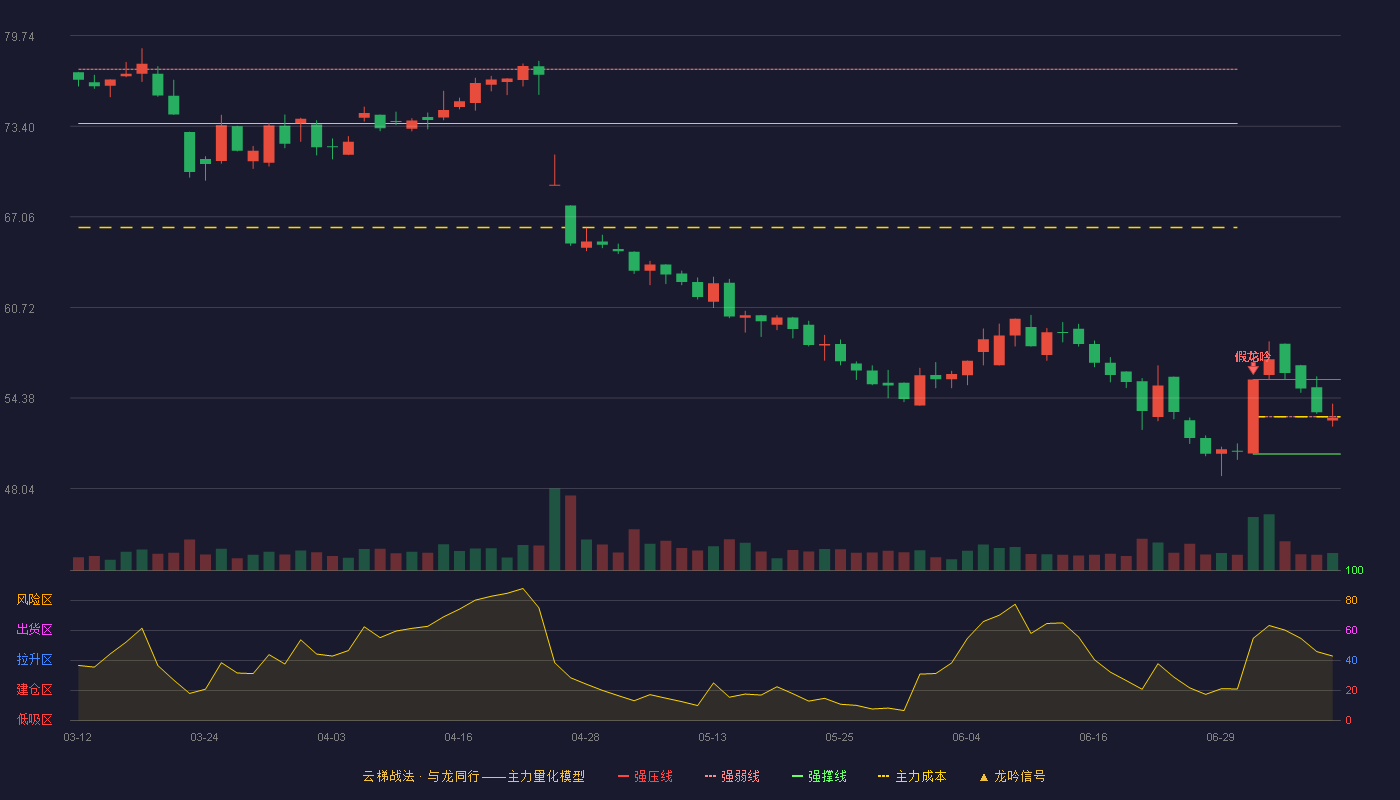Image resolution: width=1400 pixels, height=800 pixels.
Task: Click the tall red candle under 假龙吟
Action: coord(1253,416)
